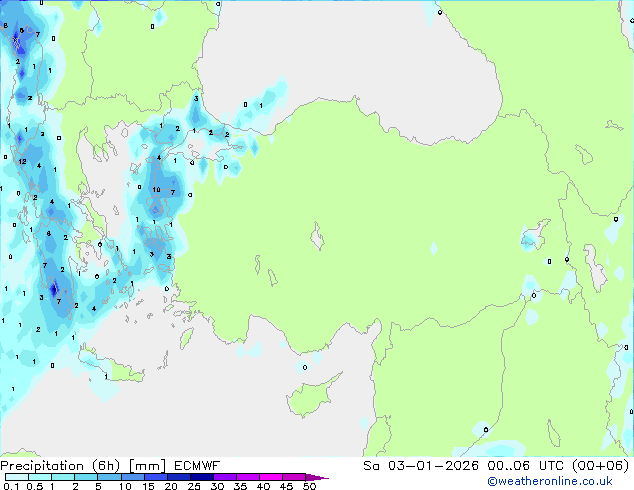Click the above-50 arrow tip of legend
634x490 pixels.
coord(317,478)
